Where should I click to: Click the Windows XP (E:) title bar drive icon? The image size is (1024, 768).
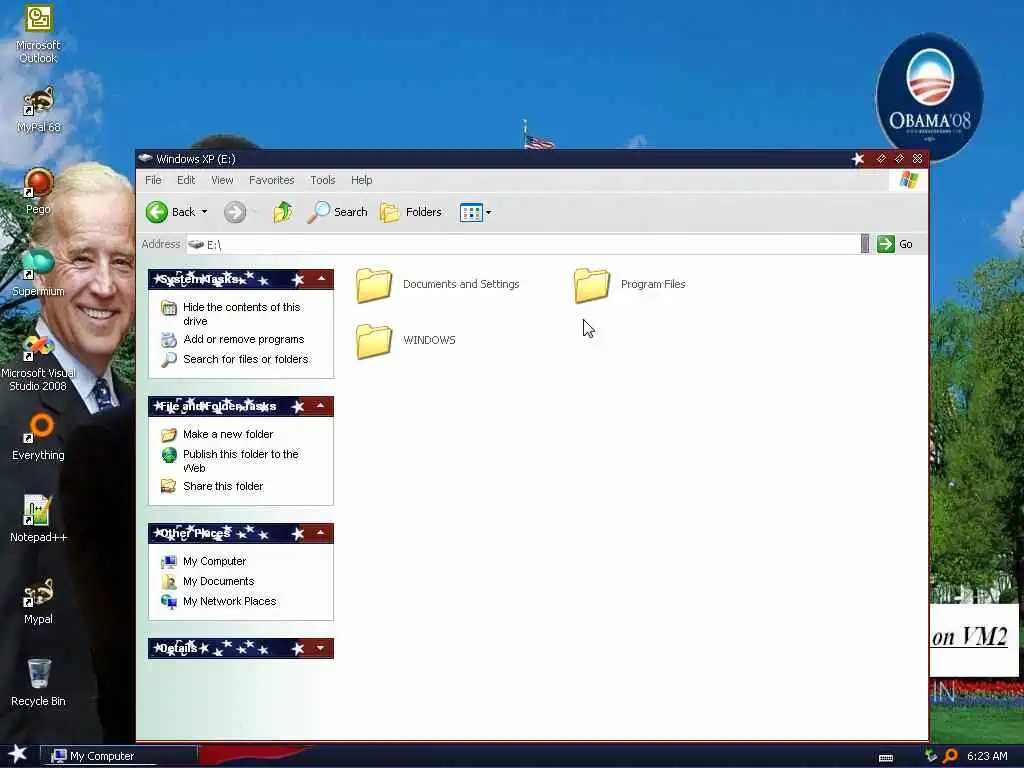click(x=145, y=158)
